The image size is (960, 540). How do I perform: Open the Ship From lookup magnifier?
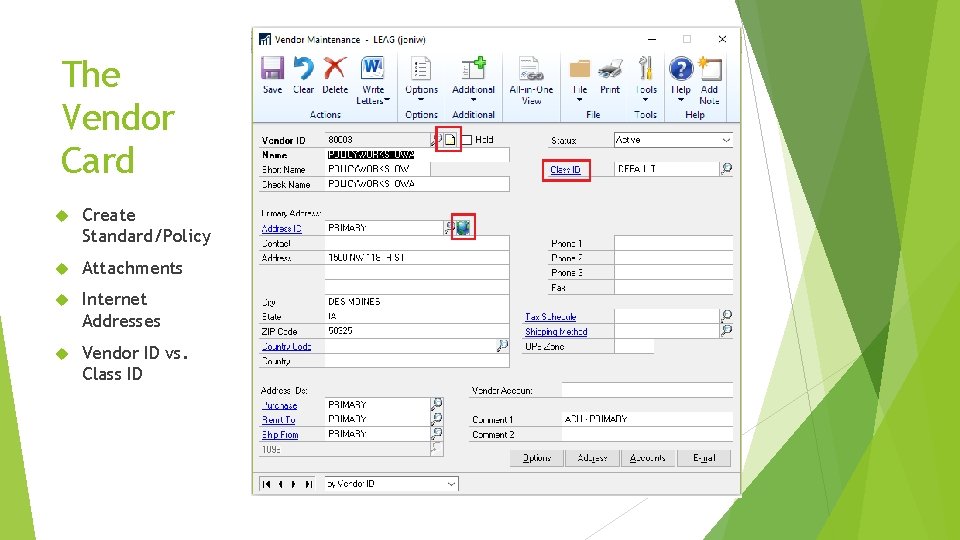click(x=437, y=433)
